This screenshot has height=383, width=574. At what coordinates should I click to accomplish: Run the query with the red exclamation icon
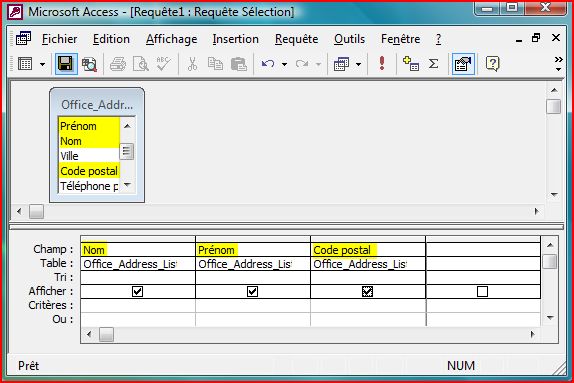pos(382,64)
